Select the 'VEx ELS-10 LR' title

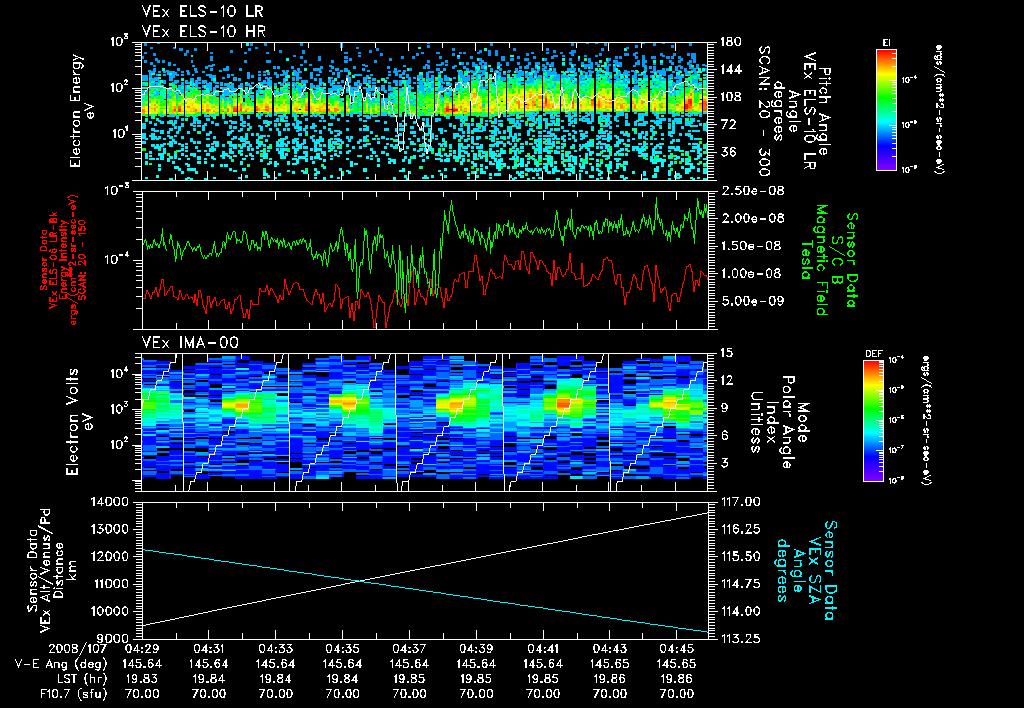coord(203,12)
